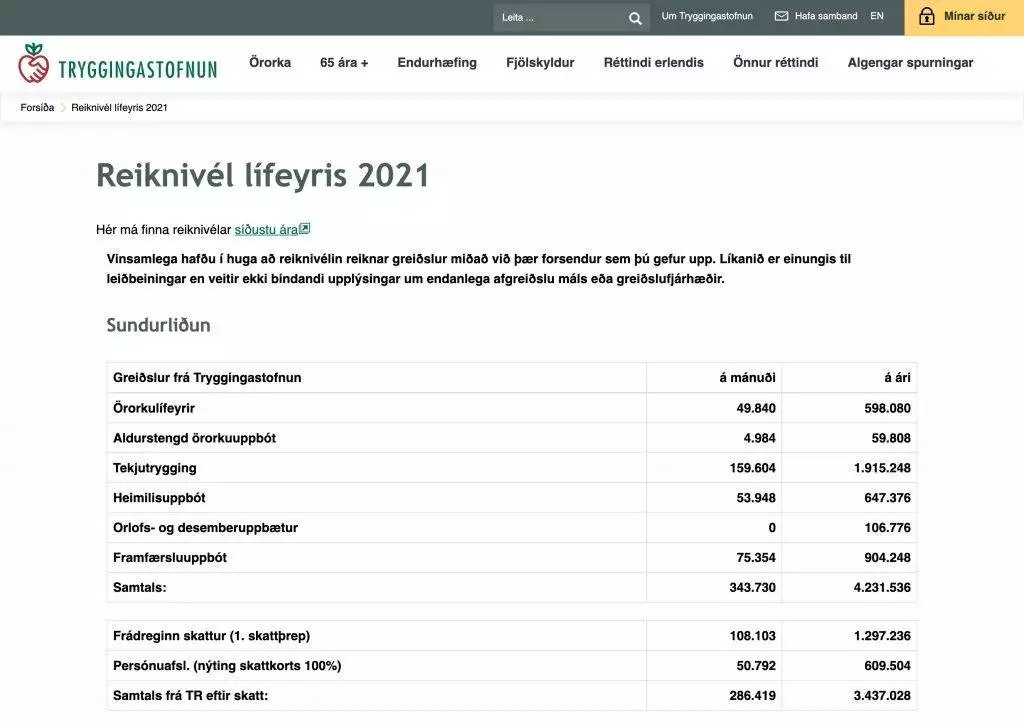
Task: Click the value 108.103
Action: (x=752, y=636)
